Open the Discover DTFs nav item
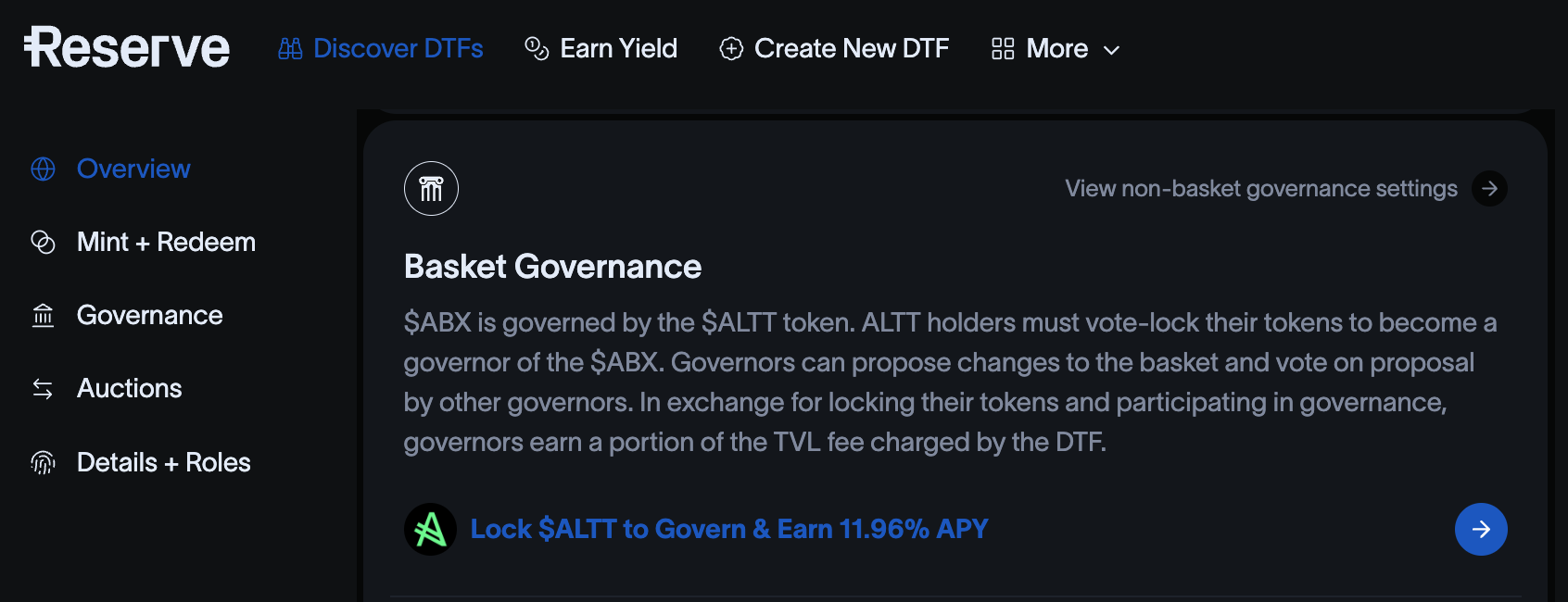1568x602 pixels. click(x=398, y=48)
